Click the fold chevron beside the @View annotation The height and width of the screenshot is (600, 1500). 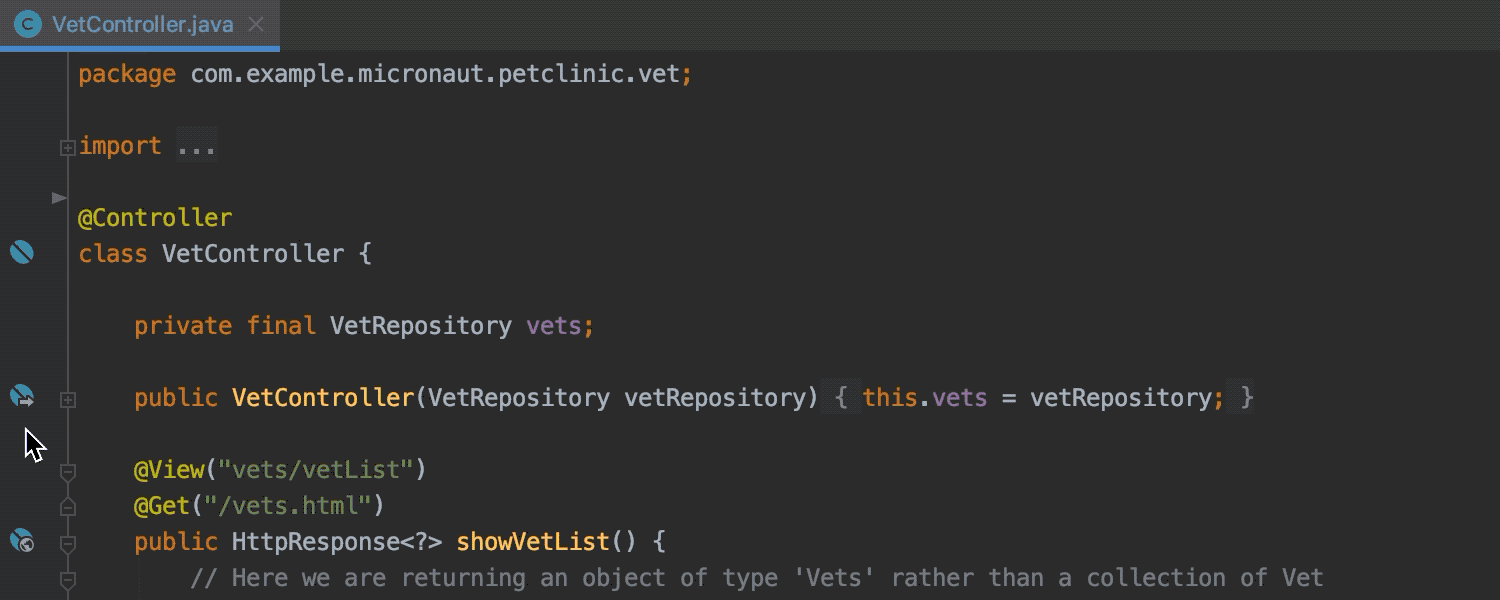(x=68, y=471)
